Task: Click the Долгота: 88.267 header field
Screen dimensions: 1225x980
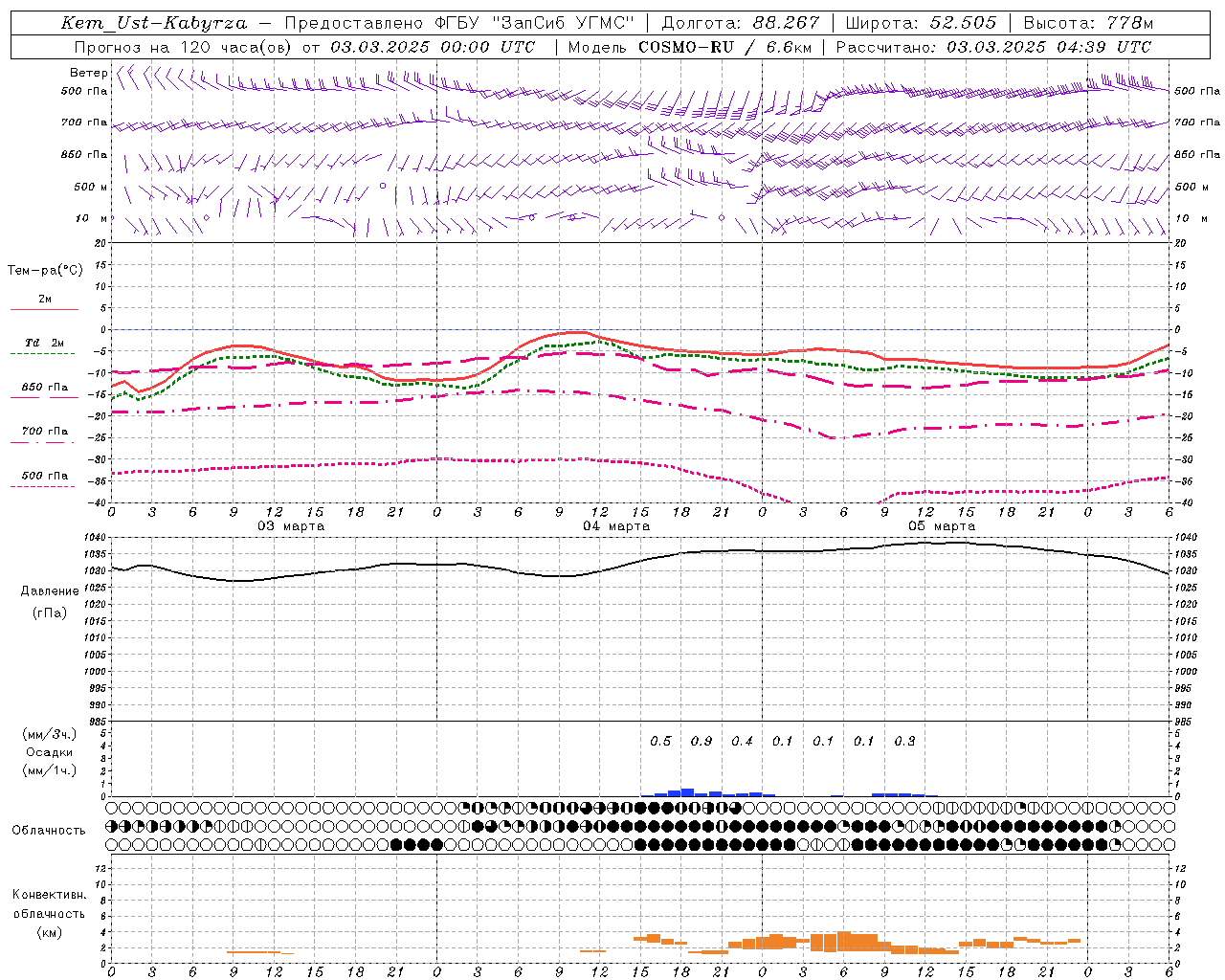Action: [741, 23]
